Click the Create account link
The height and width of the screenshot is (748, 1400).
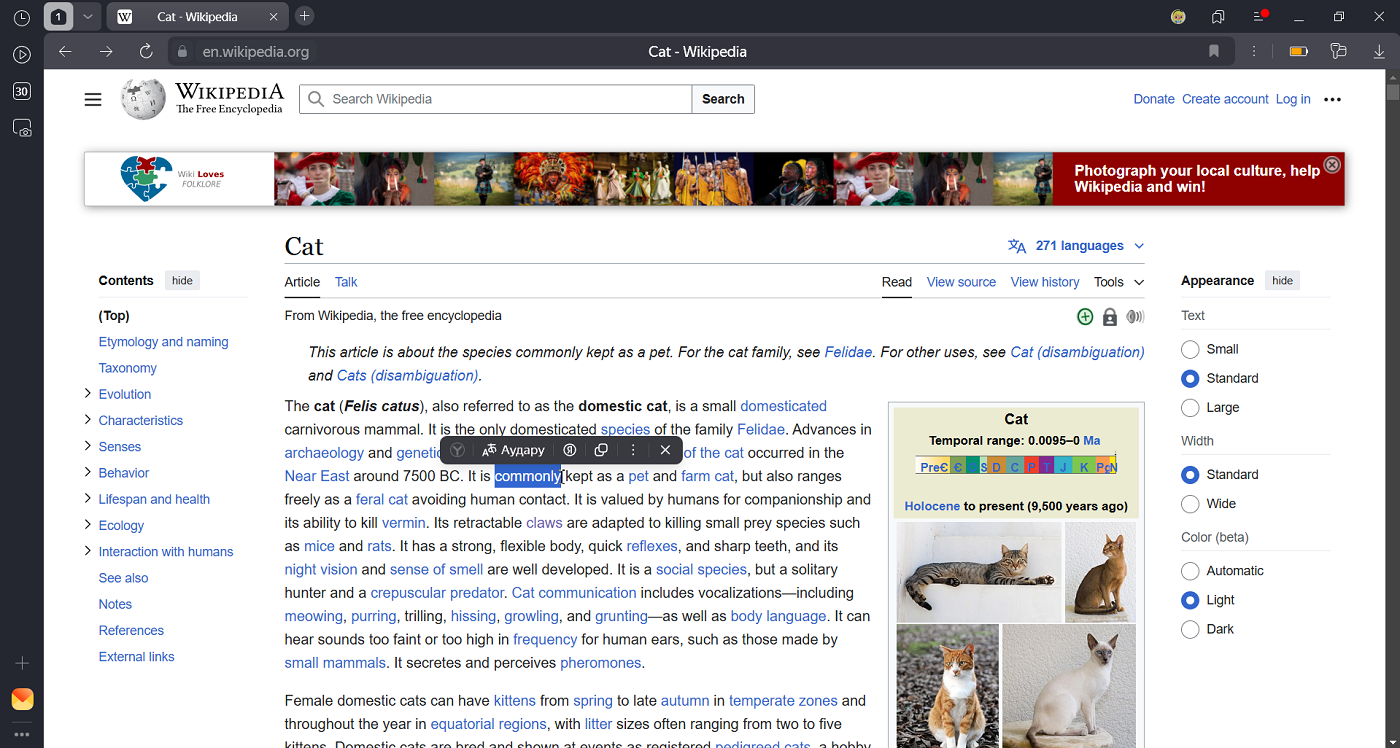point(1225,99)
